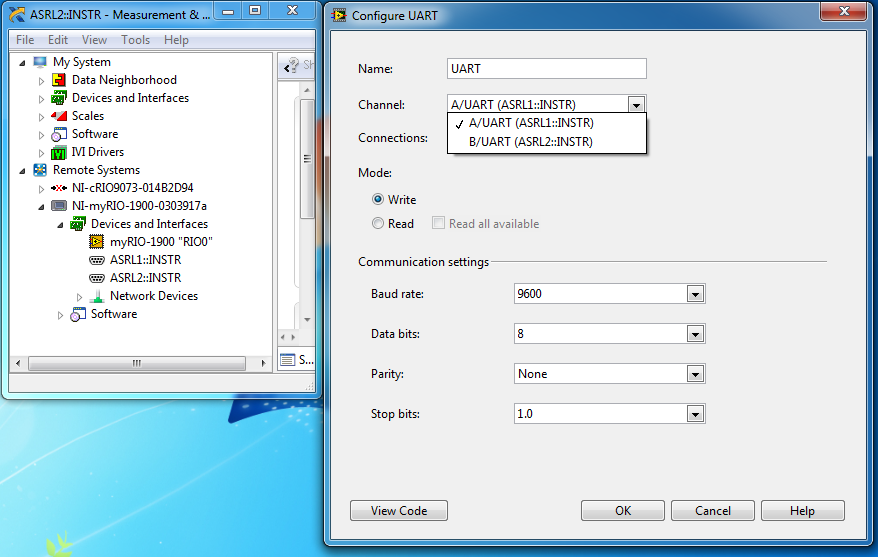878x557 pixels.
Task: Click the IVI Drivers icon
Action: pos(59,152)
